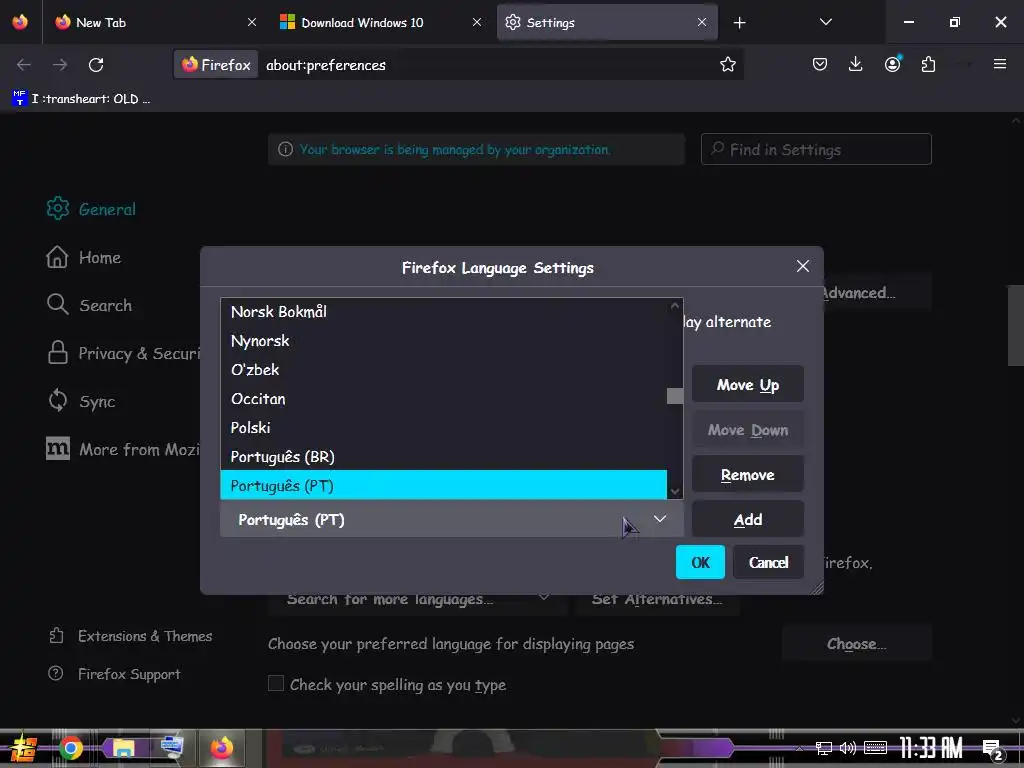Viewport: 1024px width, 768px height.
Task: Expand the Português (PT) language dropdown
Action: coord(451,520)
